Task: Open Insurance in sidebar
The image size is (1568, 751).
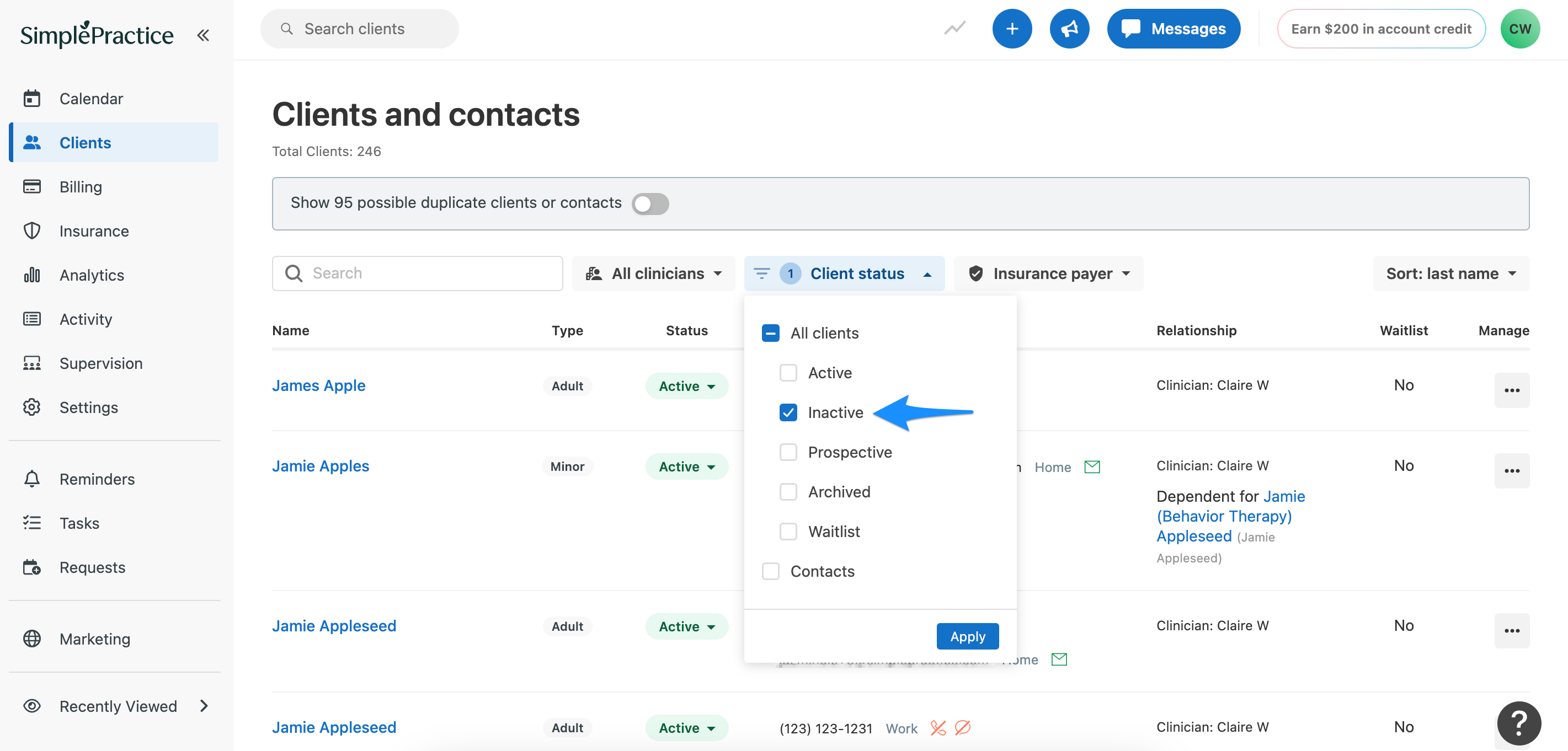Action: point(114,231)
